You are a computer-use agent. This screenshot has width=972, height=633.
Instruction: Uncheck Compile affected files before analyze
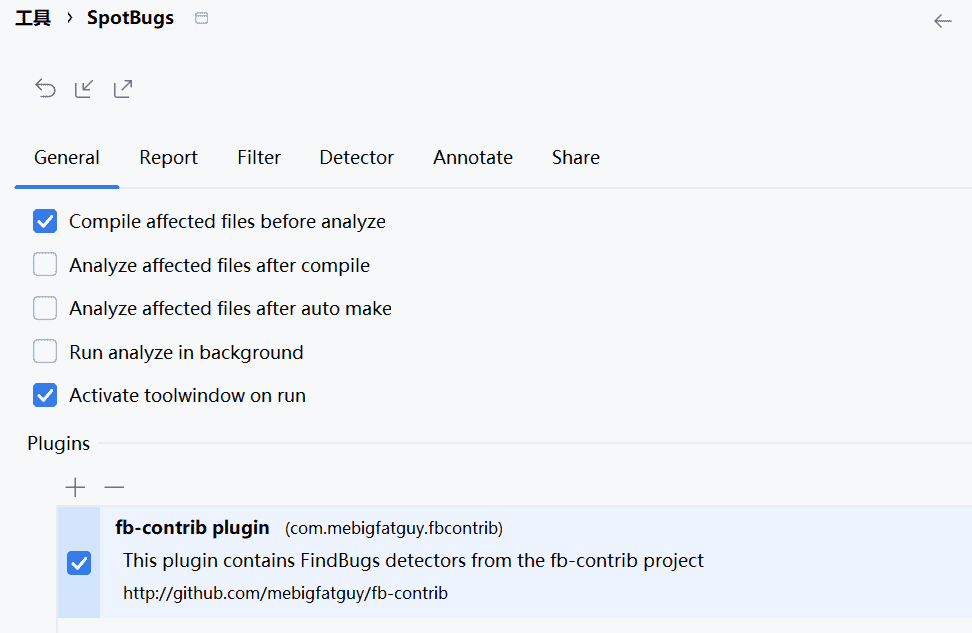point(45,221)
